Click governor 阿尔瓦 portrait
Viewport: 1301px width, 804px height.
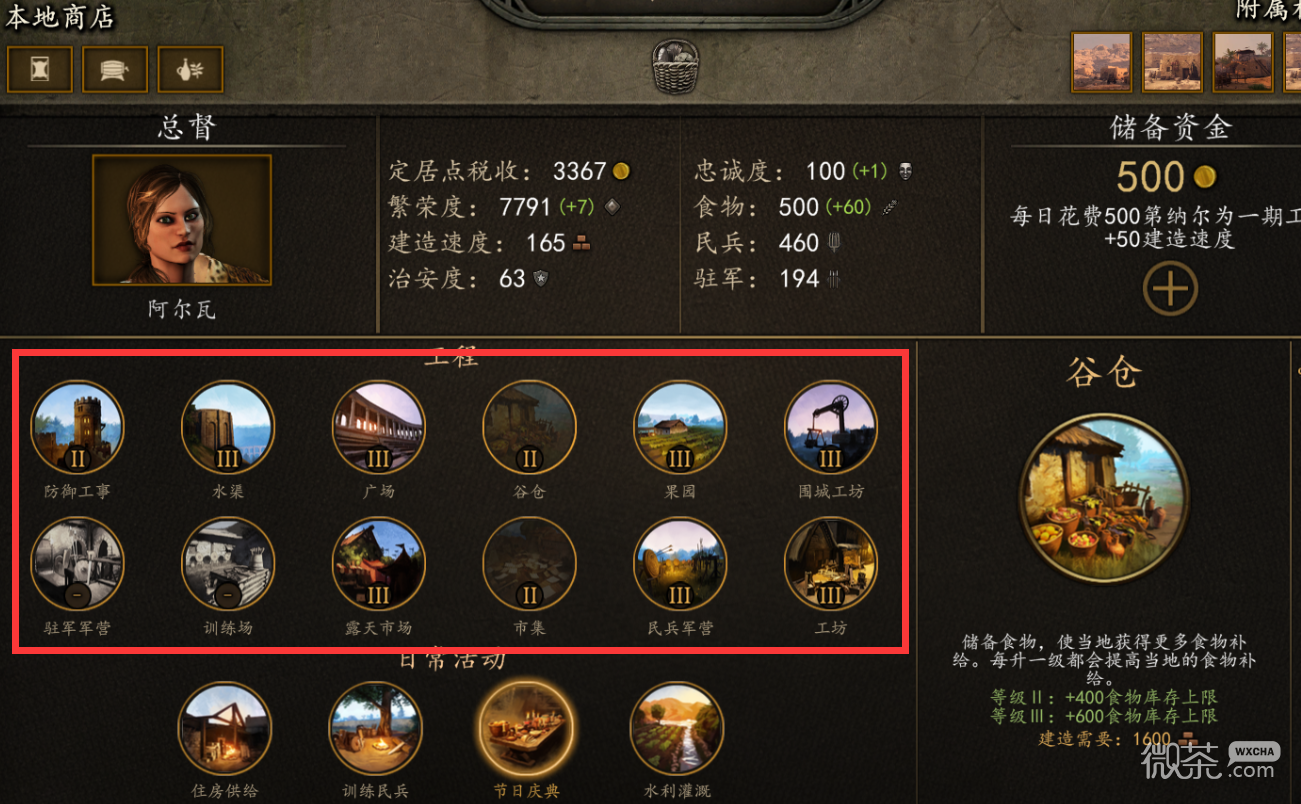[x=182, y=220]
